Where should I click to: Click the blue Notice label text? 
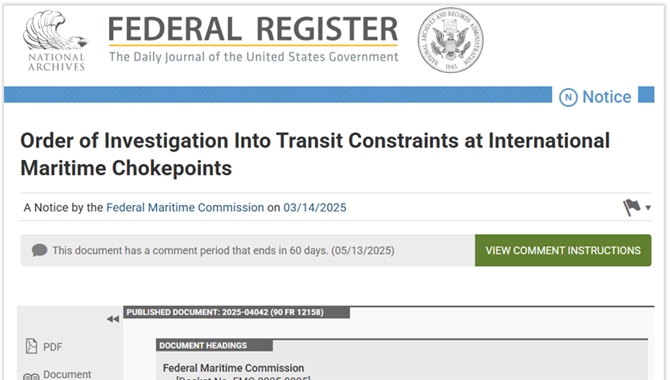607,97
